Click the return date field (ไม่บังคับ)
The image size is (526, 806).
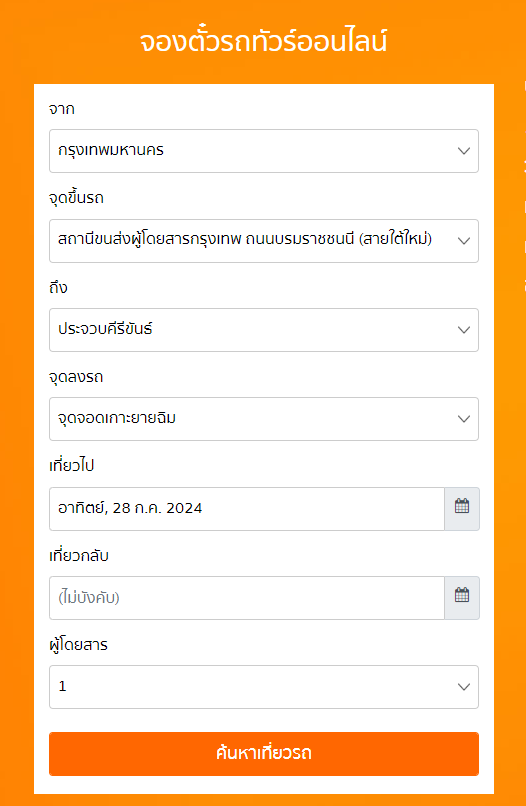tap(247, 597)
